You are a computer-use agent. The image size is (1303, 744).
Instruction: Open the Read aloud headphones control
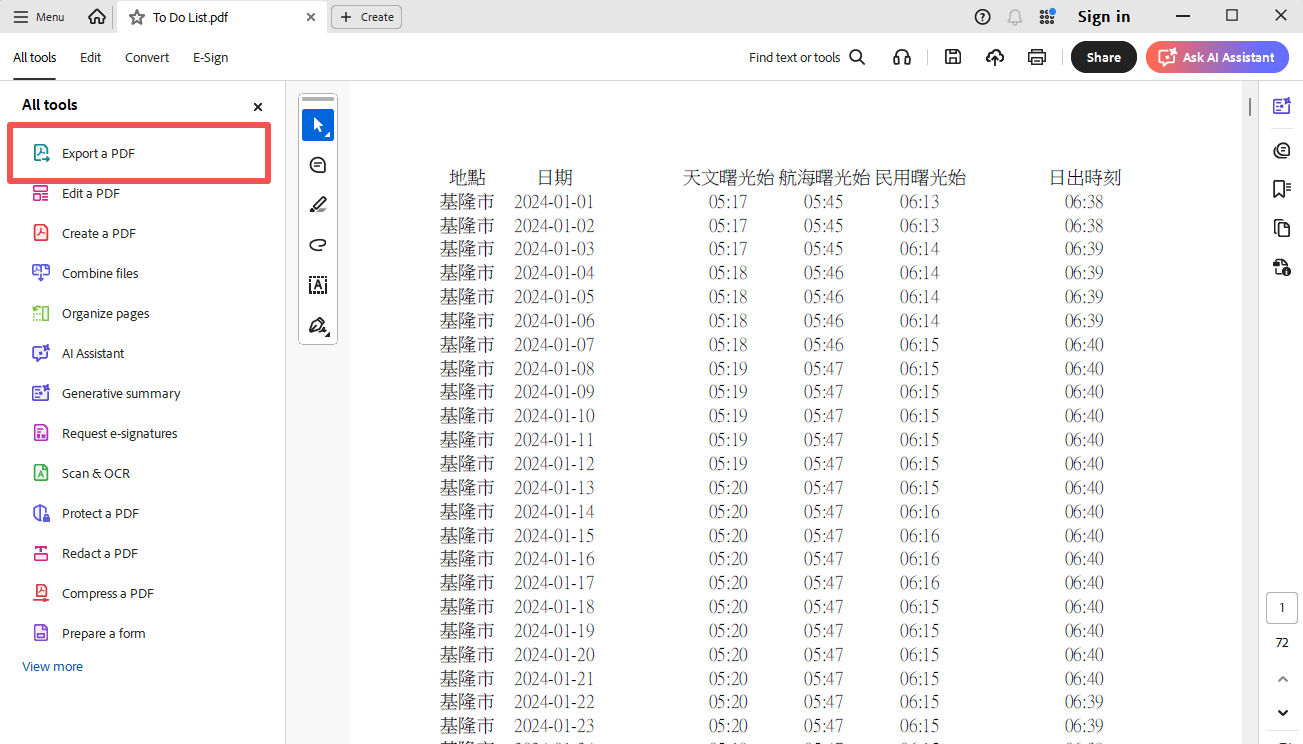click(x=901, y=57)
